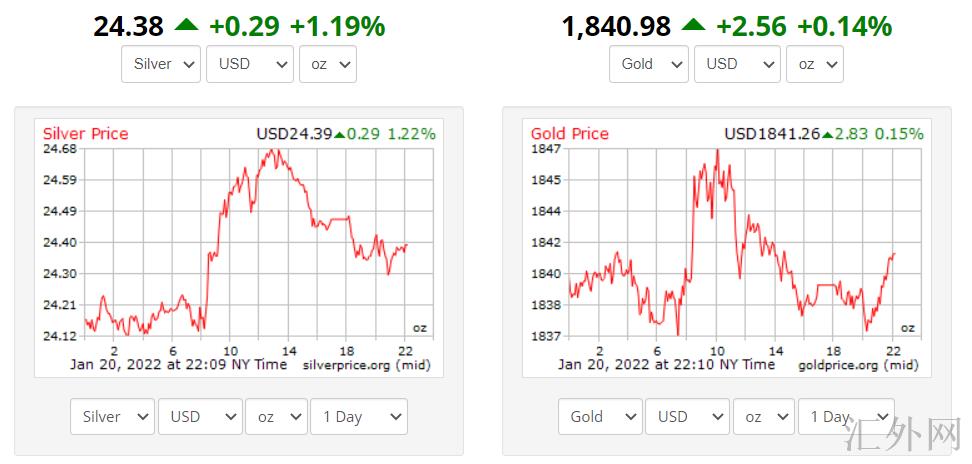Expand the oz dropdown below the gold chart

tap(764, 417)
